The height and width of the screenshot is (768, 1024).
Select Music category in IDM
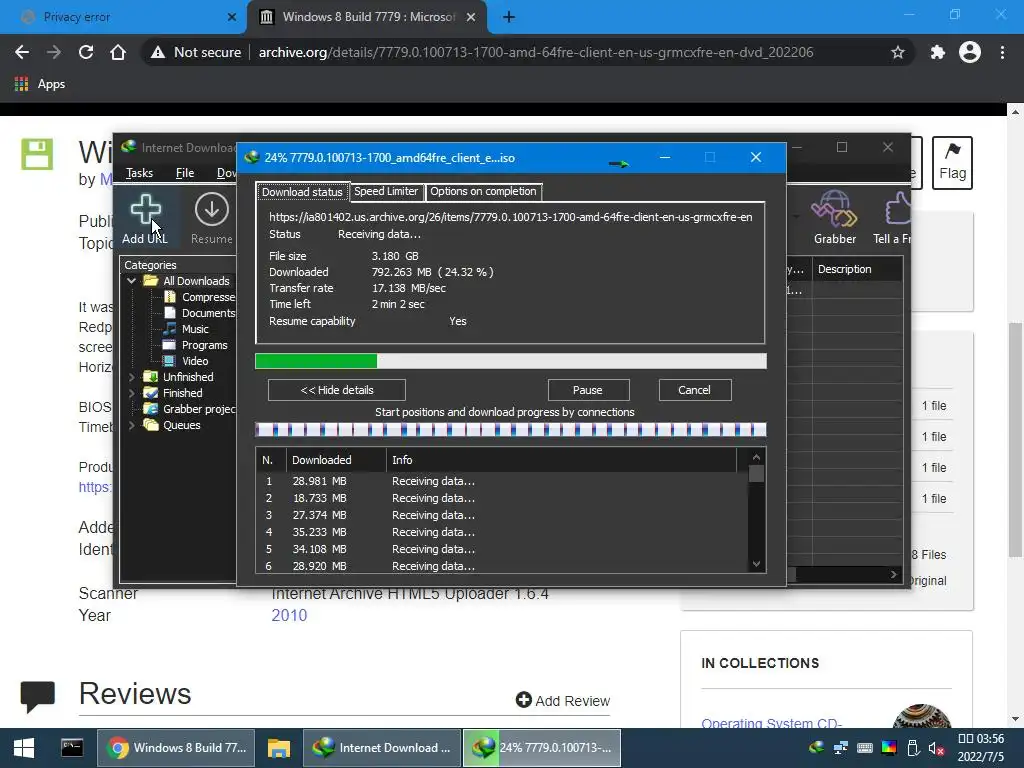(186, 329)
